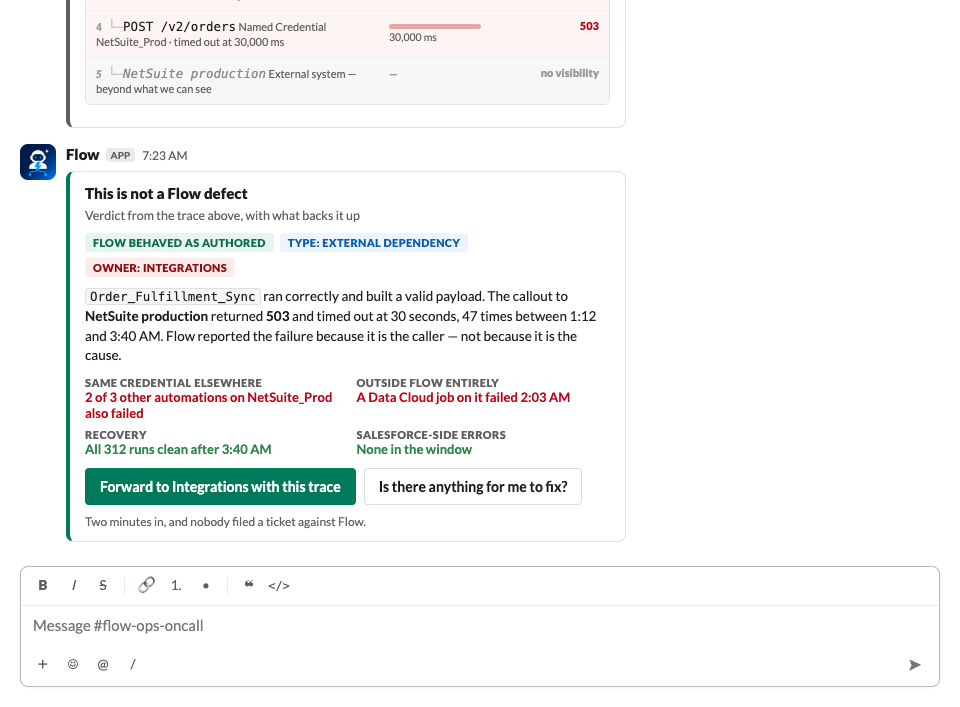The width and height of the screenshot is (960, 707).
Task: Click the Two minutes in footer note
Action: [x=225, y=522]
